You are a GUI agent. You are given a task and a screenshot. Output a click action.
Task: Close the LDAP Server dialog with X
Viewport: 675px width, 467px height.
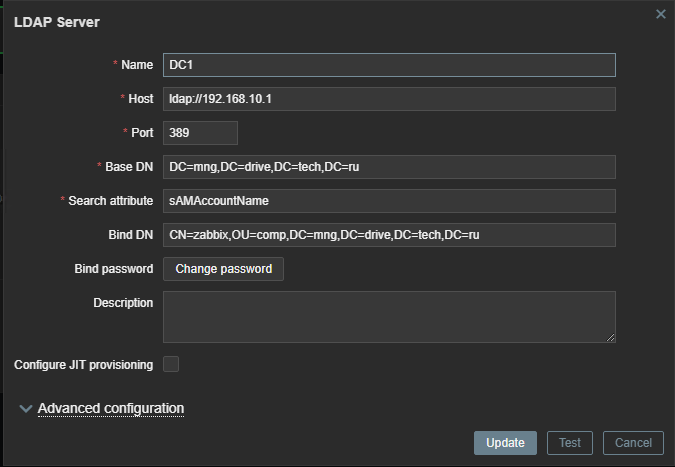660,14
